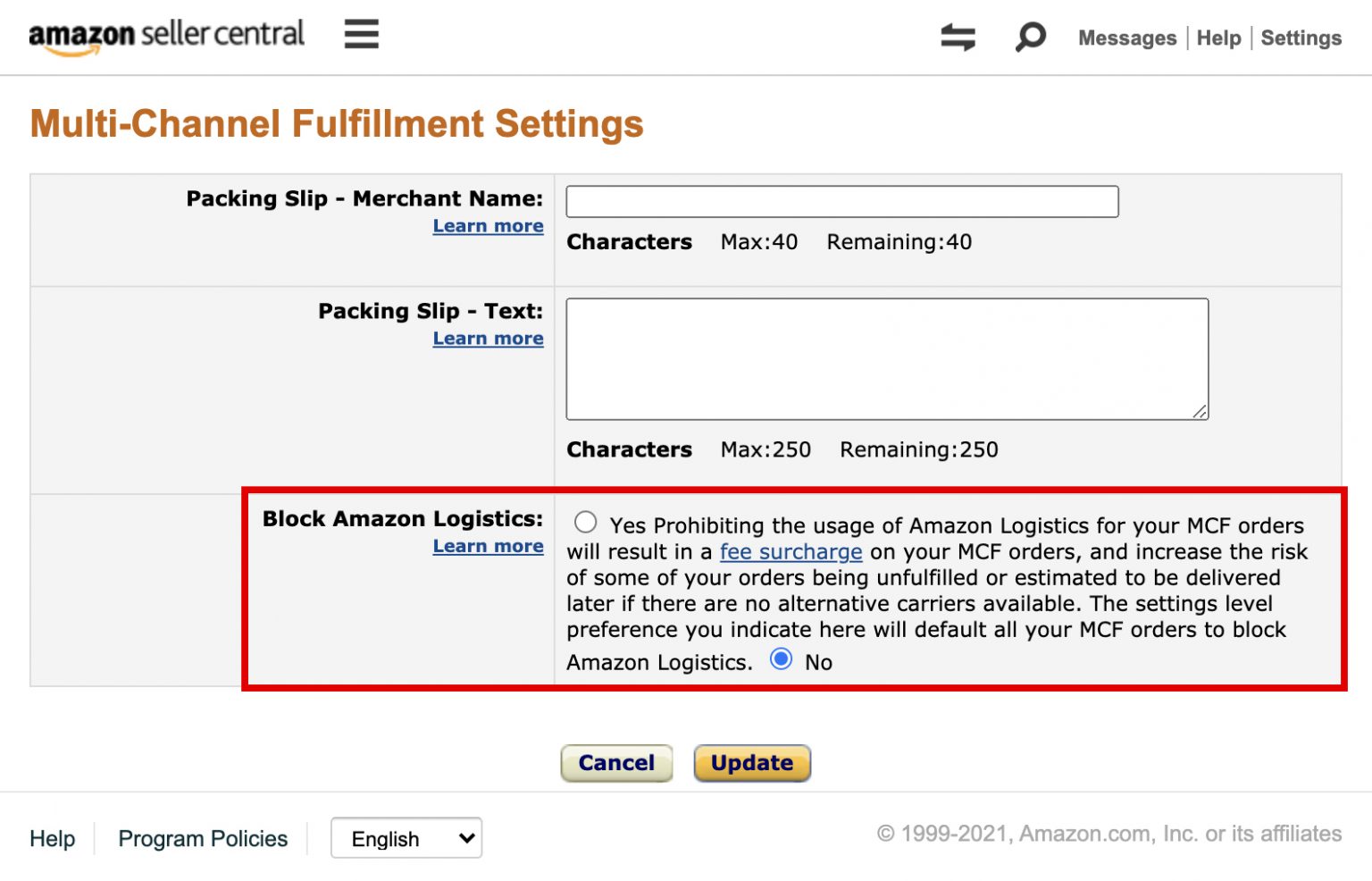Open Settings from the top bar

[1301, 38]
